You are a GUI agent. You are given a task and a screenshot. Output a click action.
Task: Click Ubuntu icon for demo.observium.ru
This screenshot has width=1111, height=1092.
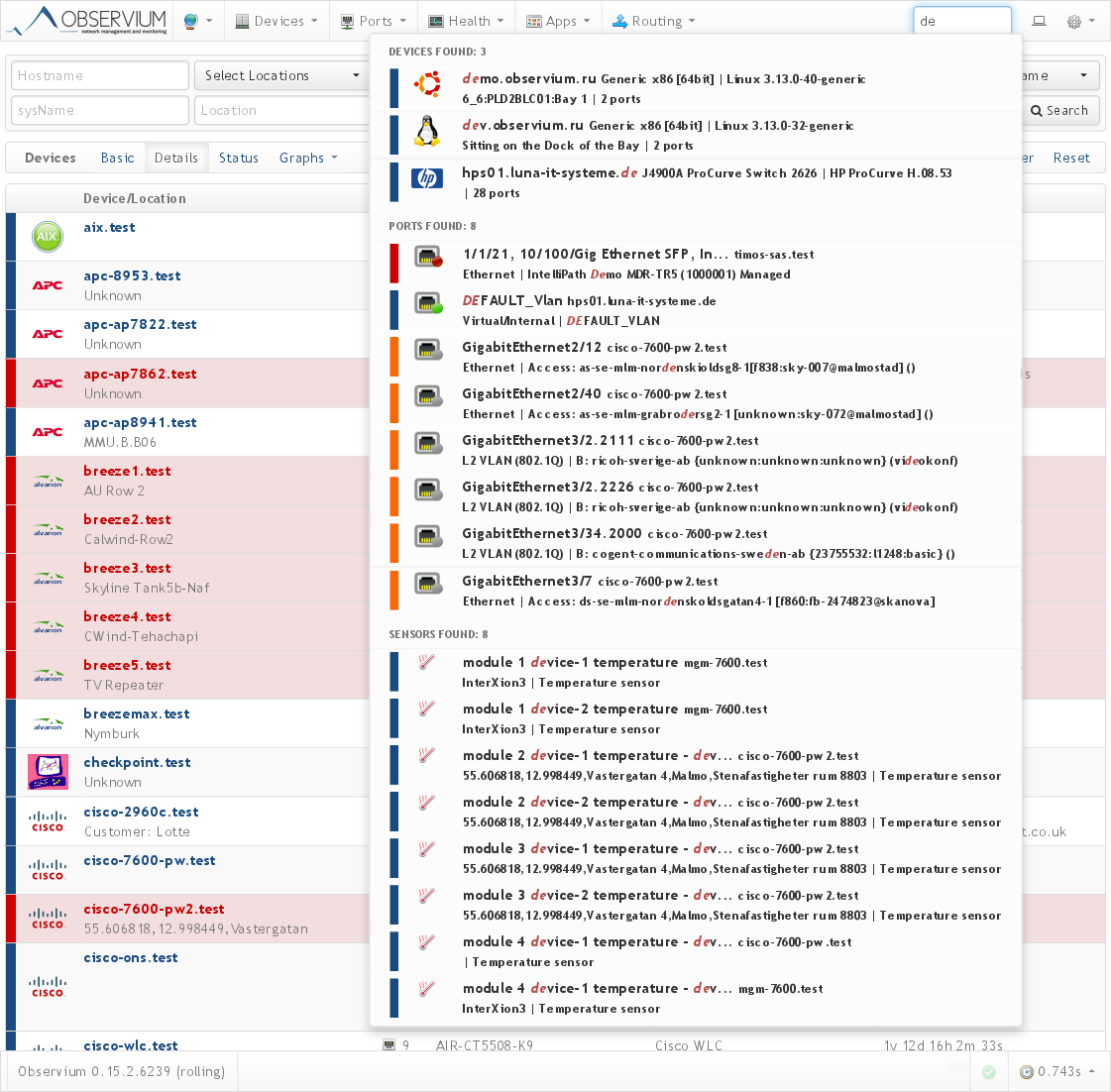[x=427, y=85]
